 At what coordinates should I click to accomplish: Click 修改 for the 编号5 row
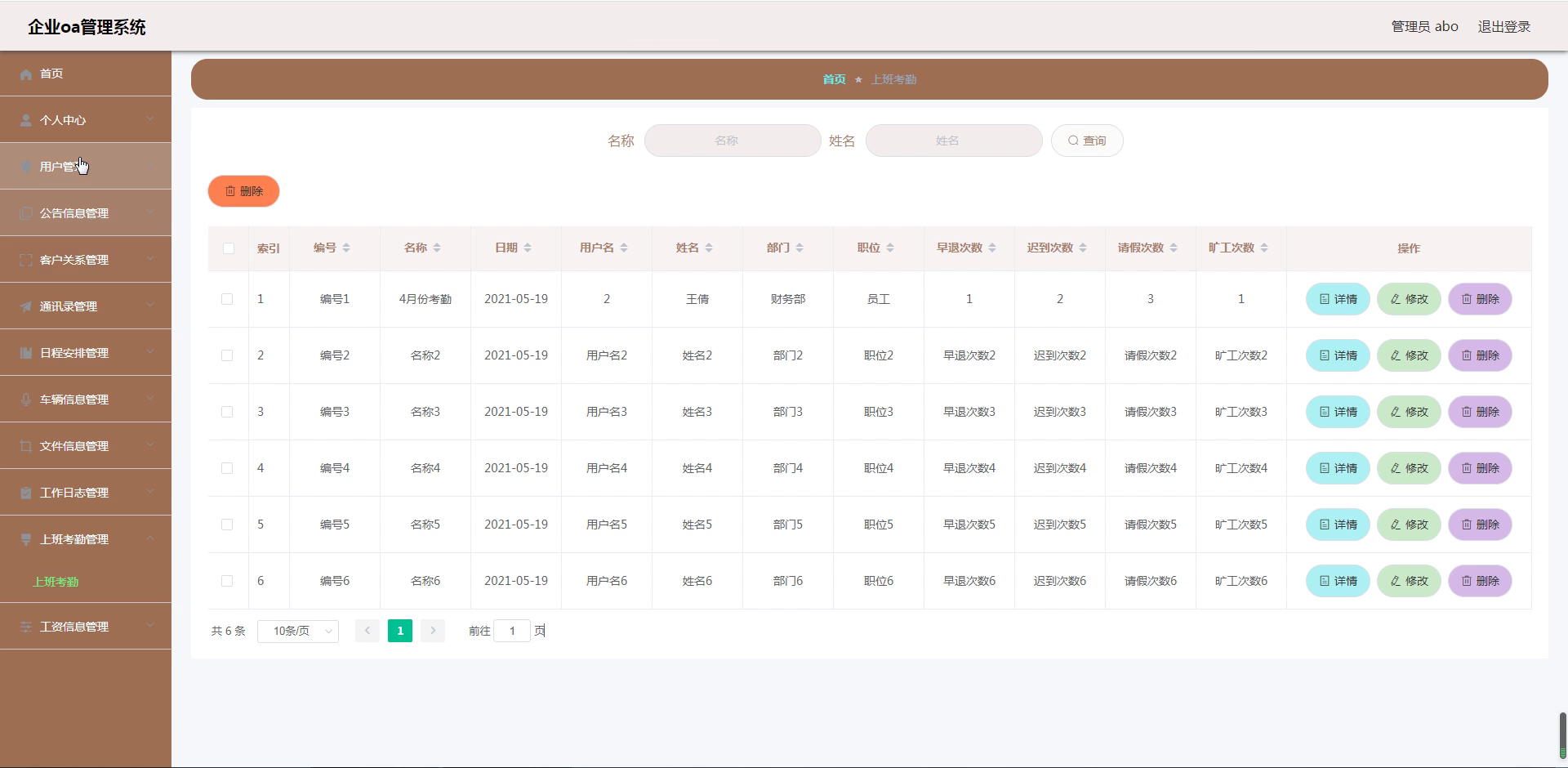(x=1409, y=525)
